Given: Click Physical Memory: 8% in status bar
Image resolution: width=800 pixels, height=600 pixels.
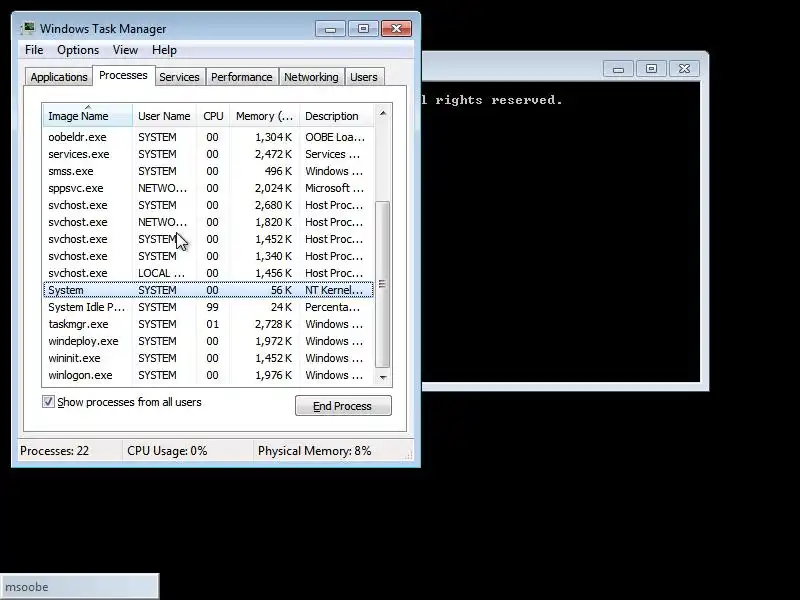Looking at the screenshot, I should click(x=314, y=451).
